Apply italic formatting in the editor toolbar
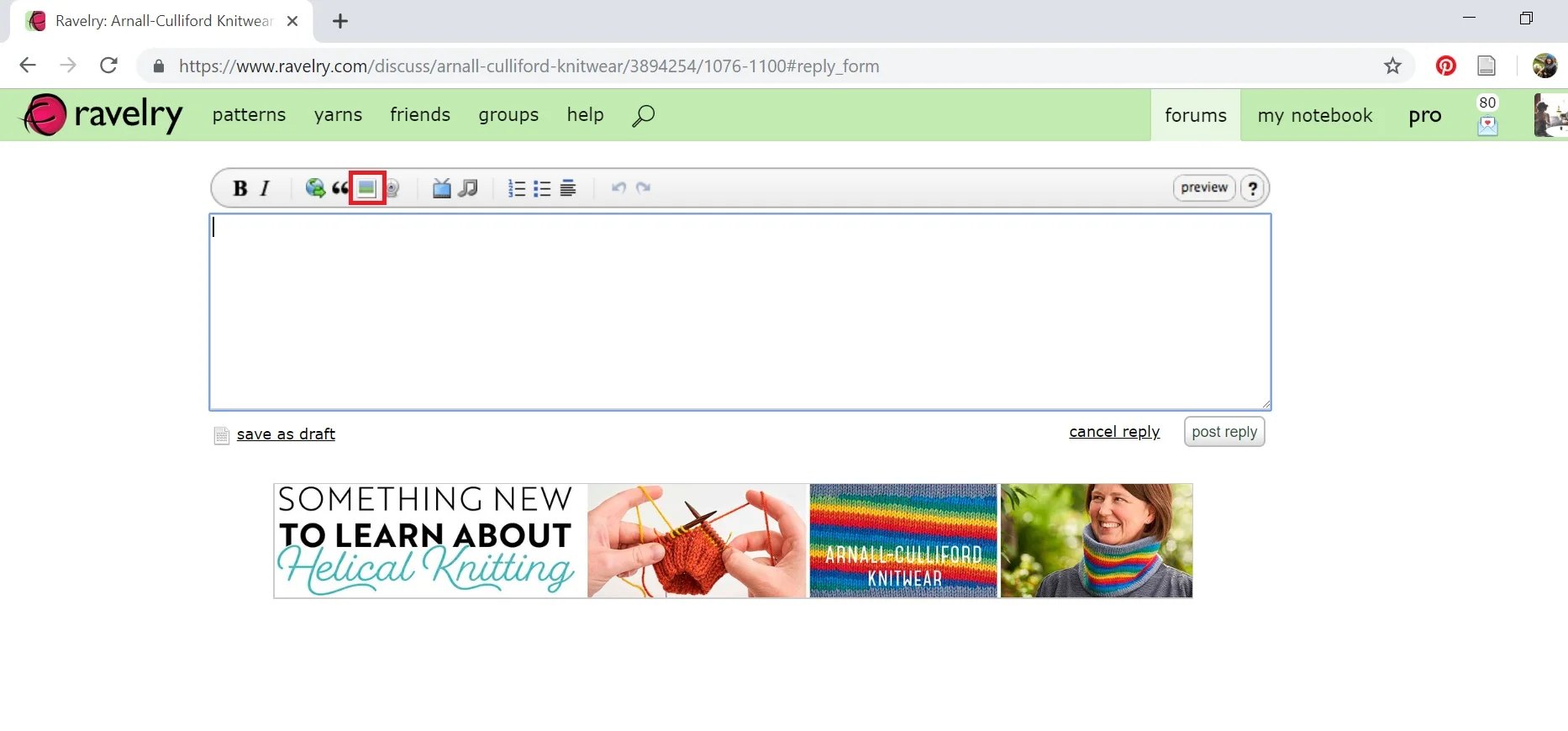This screenshot has width=1568, height=731. point(266,188)
